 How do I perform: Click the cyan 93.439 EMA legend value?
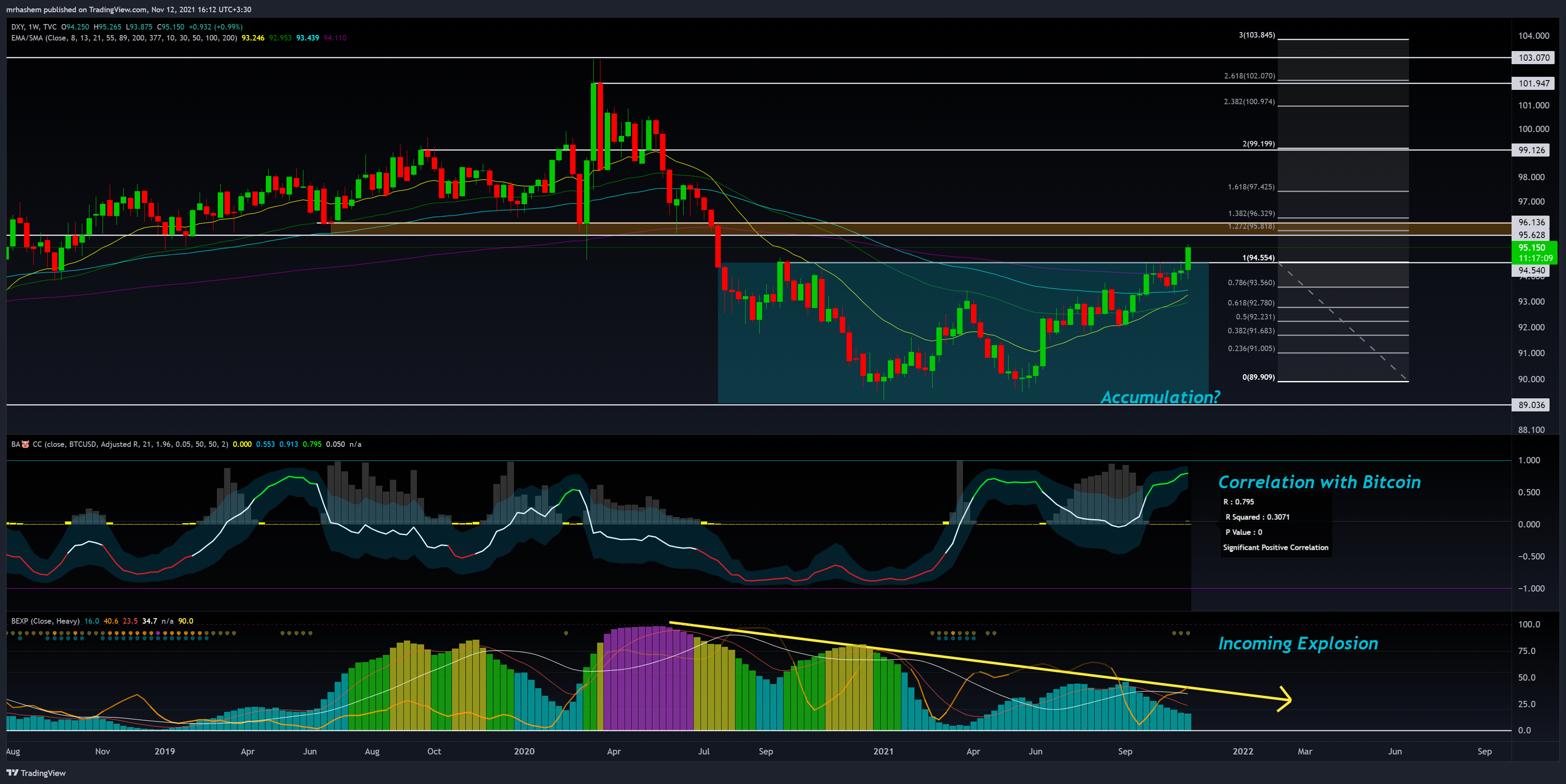pyautogui.click(x=308, y=38)
